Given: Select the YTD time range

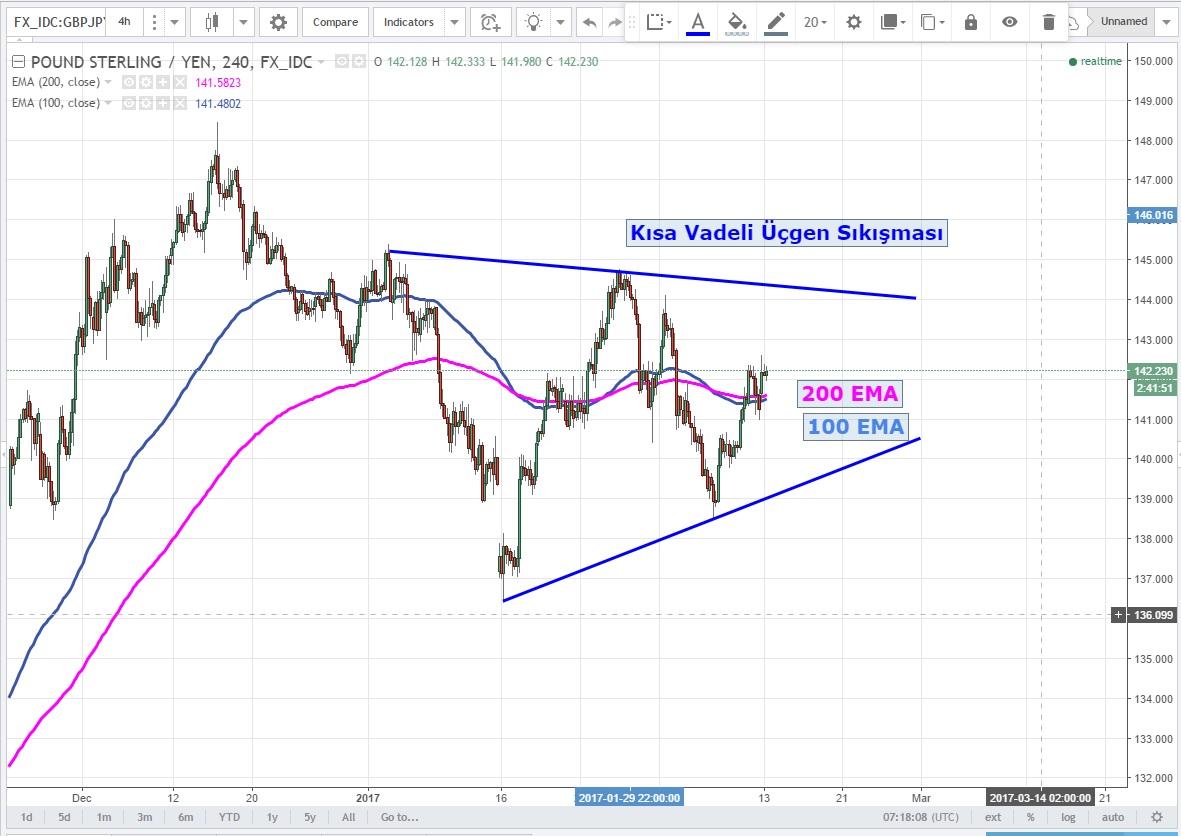Looking at the screenshot, I should pyautogui.click(x=229, y=817).
